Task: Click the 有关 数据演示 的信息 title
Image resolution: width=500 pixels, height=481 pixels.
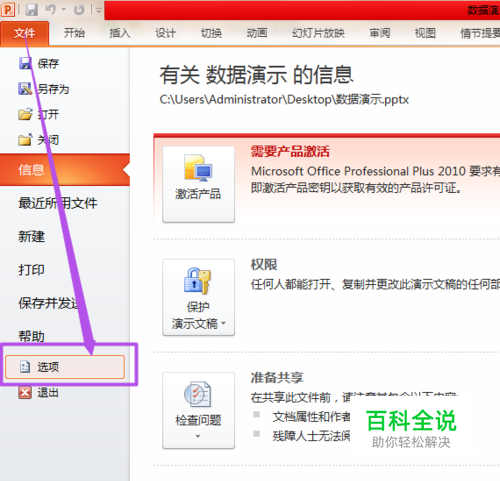Action: (256, 74)
